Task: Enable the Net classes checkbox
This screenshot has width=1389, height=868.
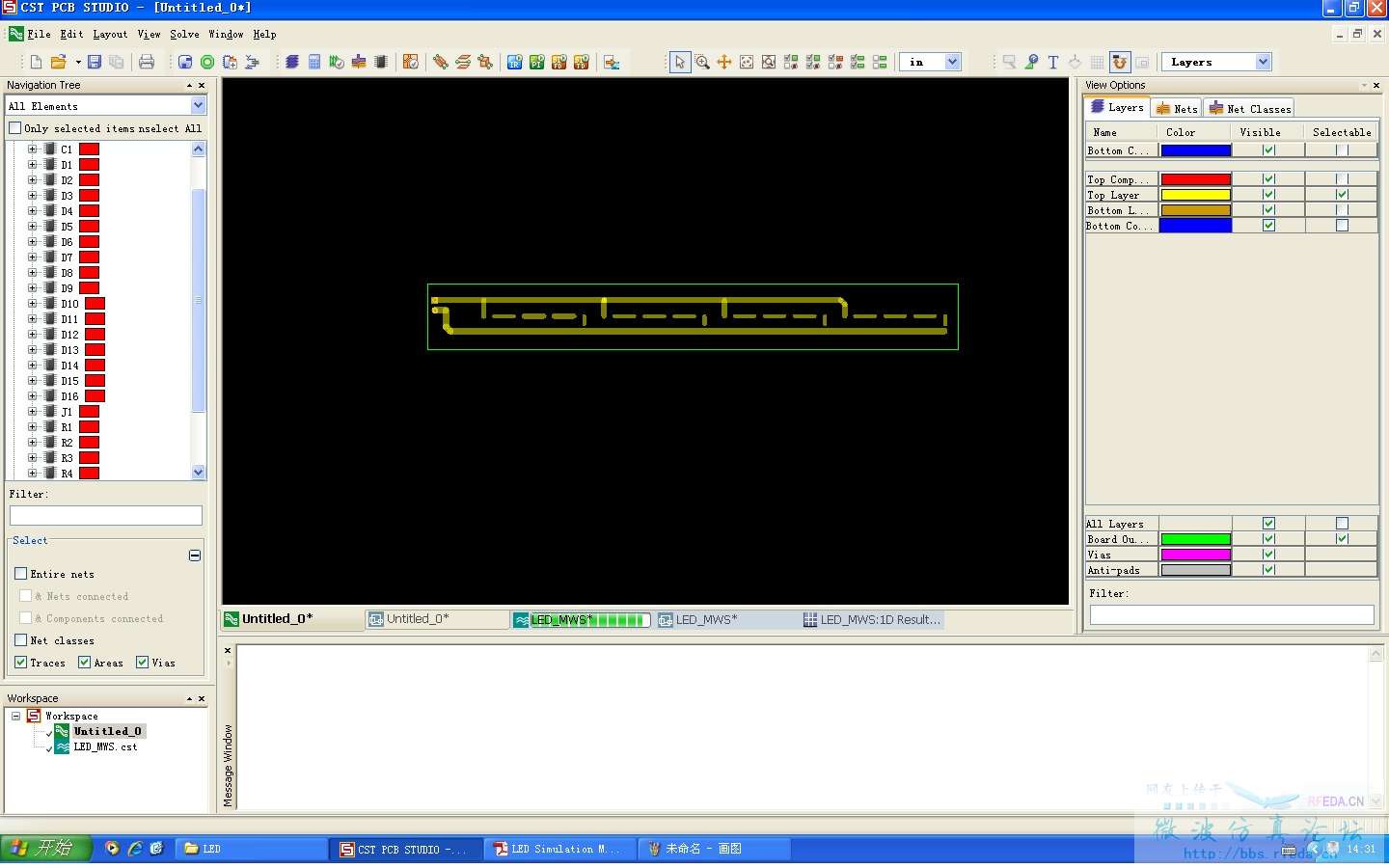Action: point(21,640)
